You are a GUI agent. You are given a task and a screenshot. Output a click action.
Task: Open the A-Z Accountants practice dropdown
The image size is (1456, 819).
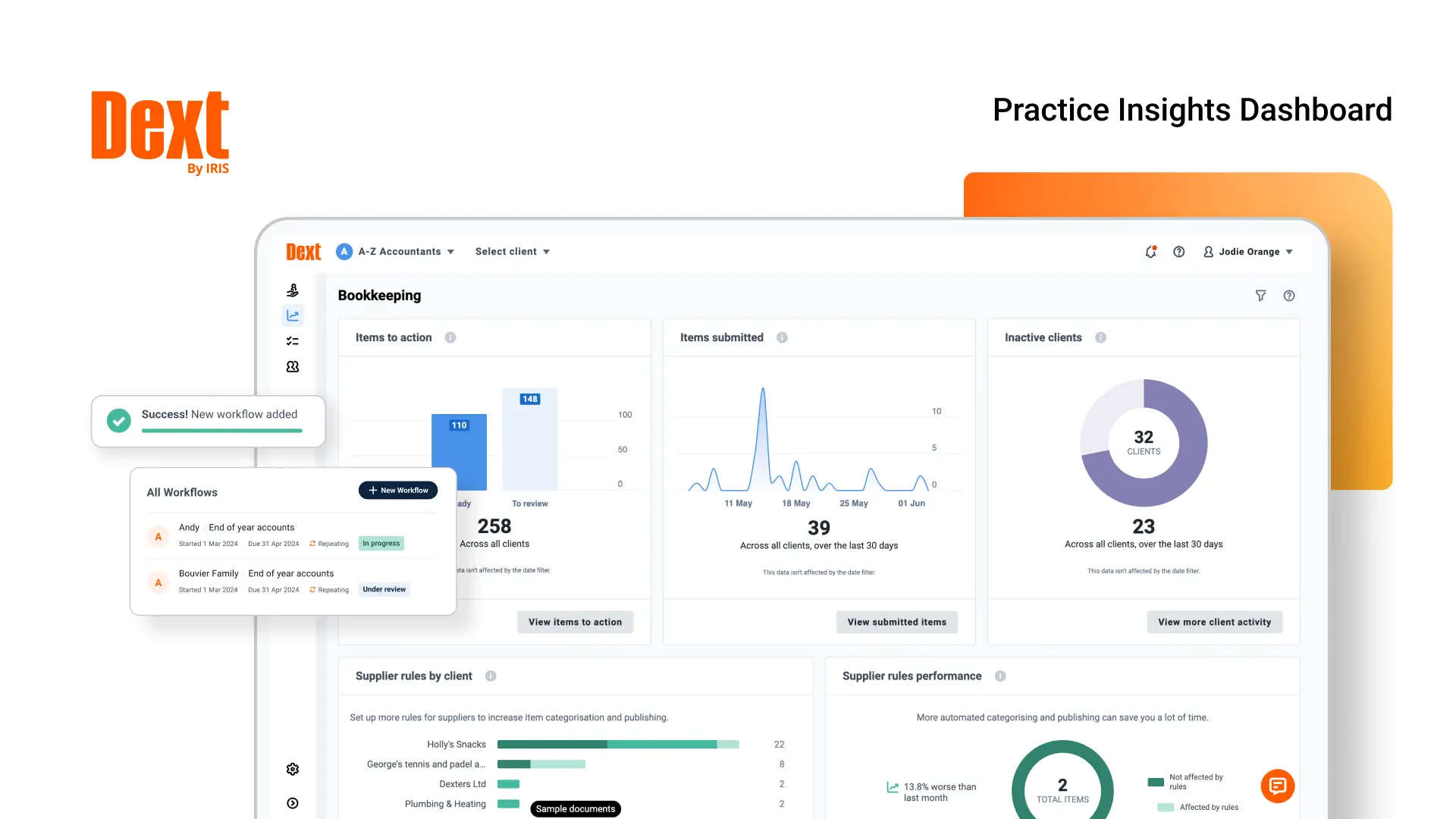(x=395, y=252)
